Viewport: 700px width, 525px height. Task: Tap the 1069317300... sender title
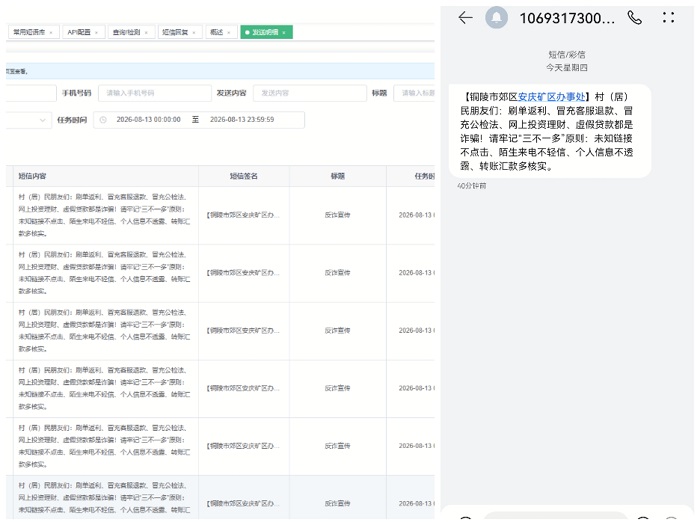pos(567,18)
